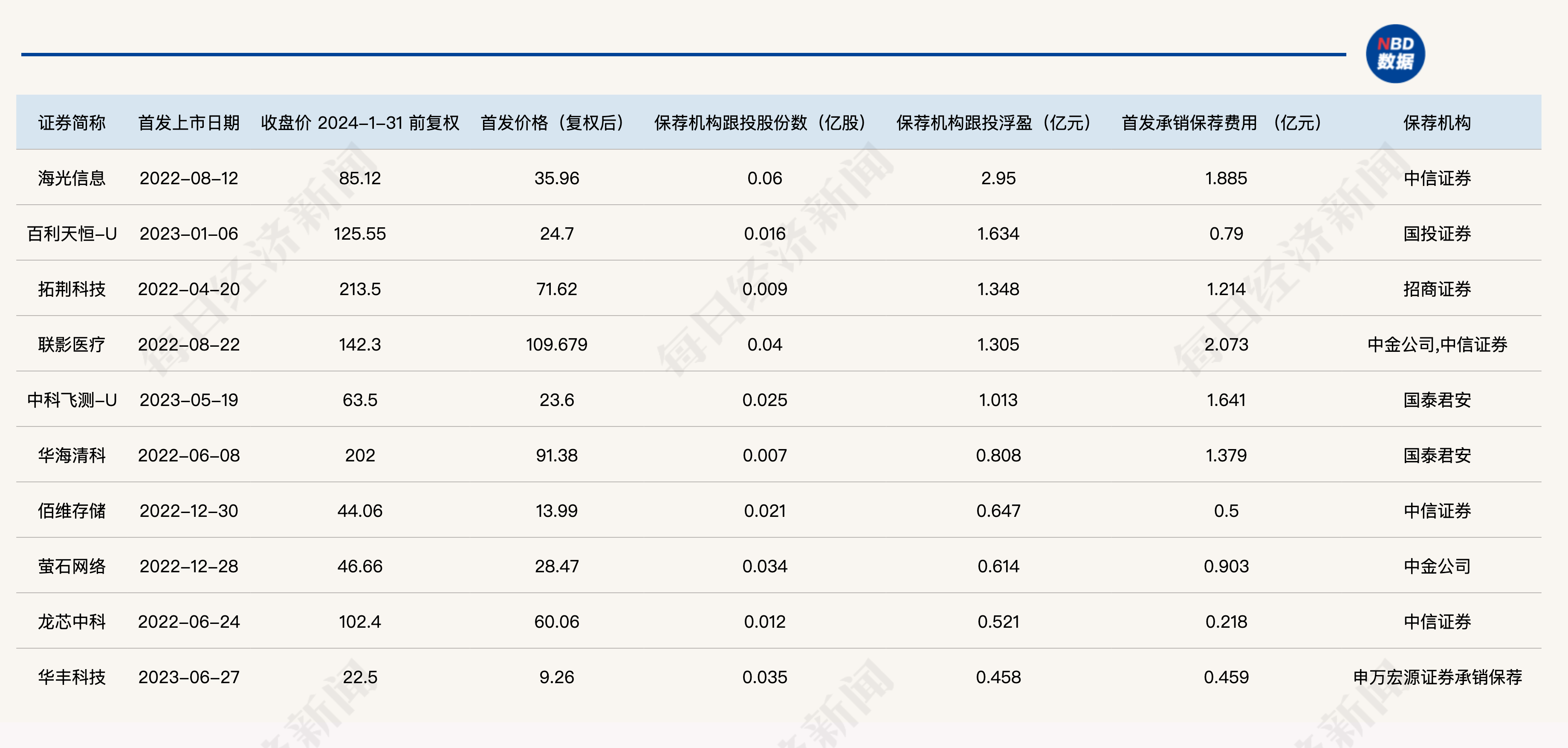
Task: Click closing price 85.12
Action: coord(360,179)
